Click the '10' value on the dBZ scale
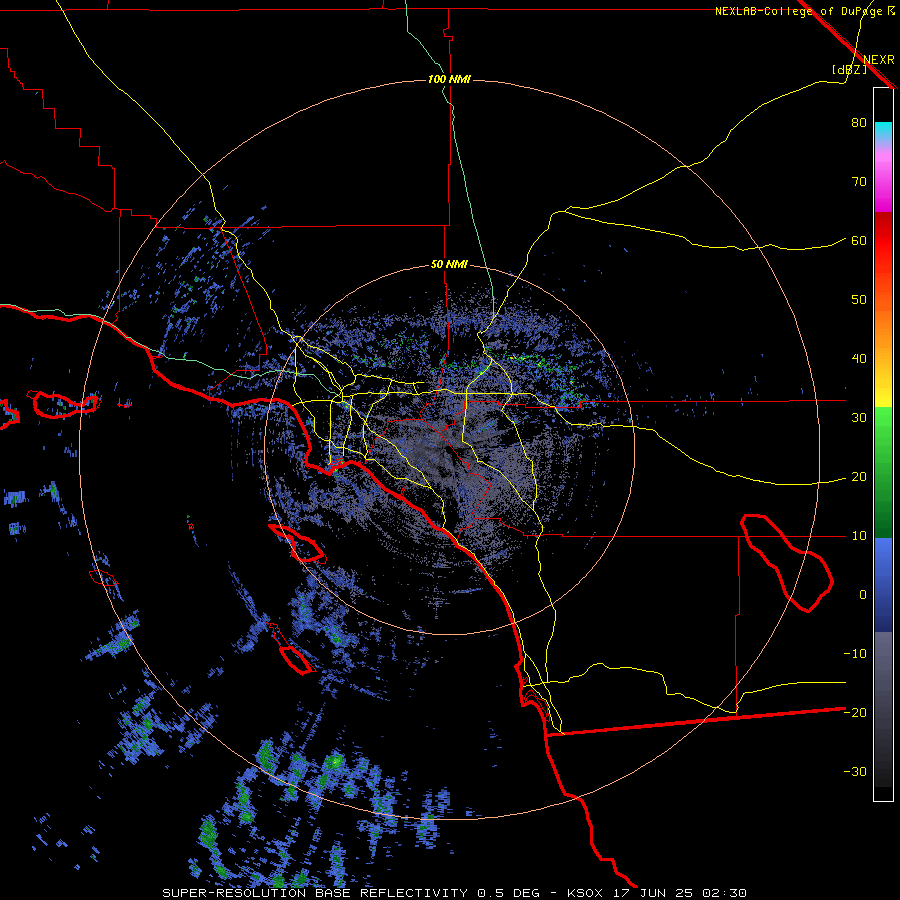Image resolution: width=900 pixels, height=900 pixels. (x=859, y=537)
